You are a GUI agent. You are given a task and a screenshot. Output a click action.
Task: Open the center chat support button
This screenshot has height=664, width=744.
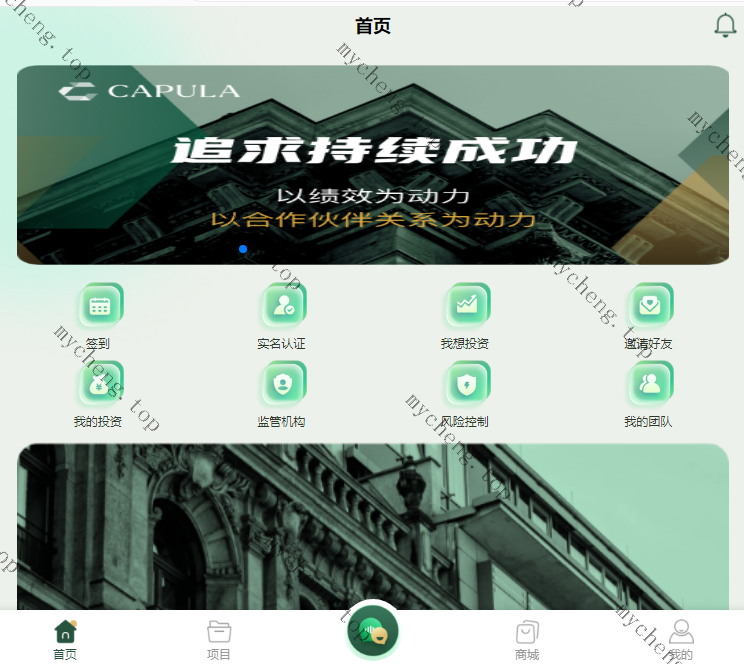372,632
